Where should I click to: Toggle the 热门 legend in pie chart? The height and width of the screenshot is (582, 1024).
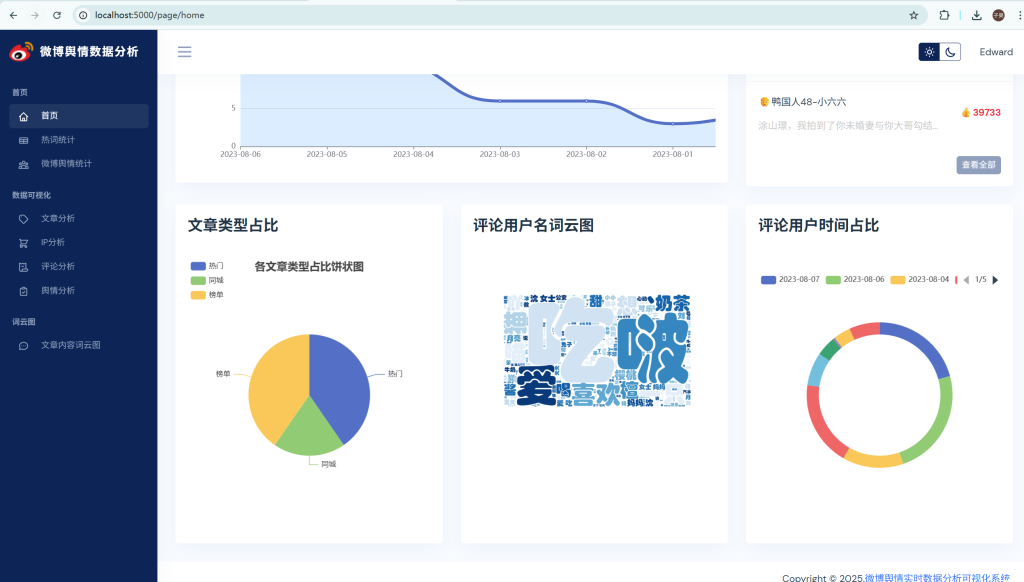[207, 266]
